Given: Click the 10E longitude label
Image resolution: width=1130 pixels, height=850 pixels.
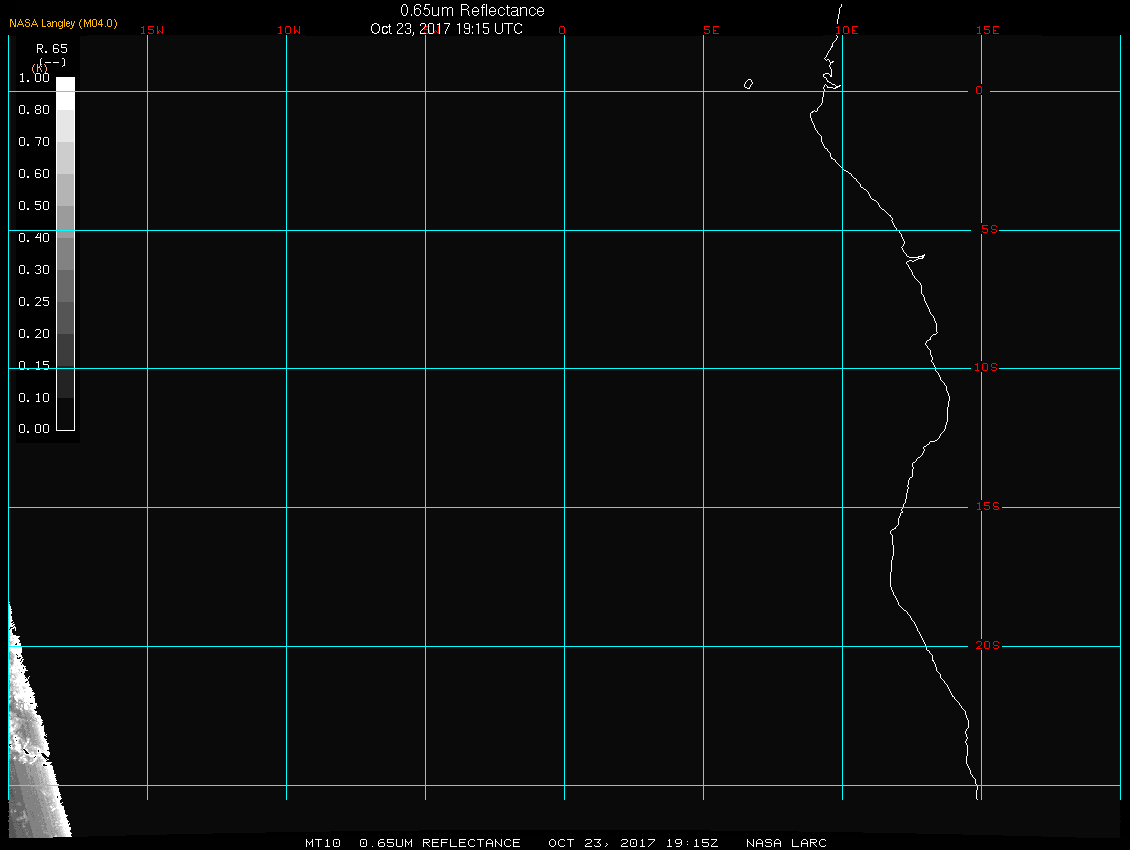Looking at the screenshot, I should coord(847,30).
